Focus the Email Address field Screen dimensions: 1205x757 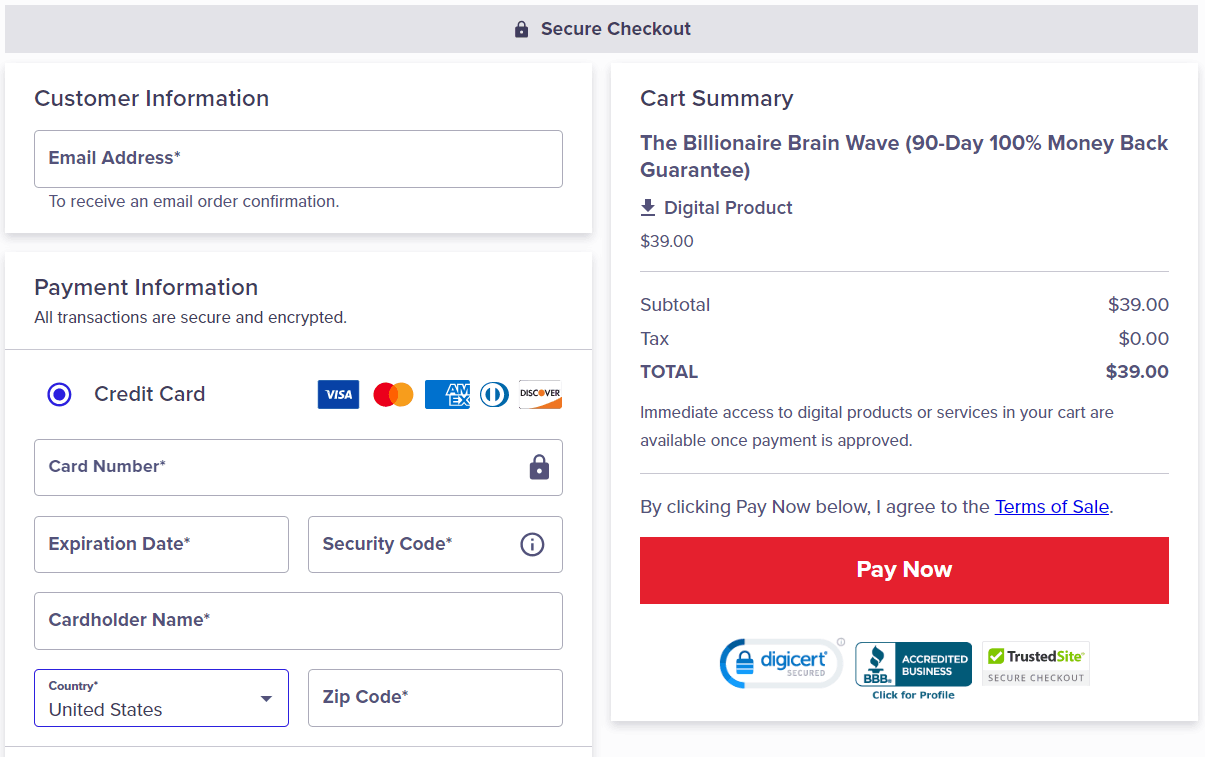coord(298,159)
